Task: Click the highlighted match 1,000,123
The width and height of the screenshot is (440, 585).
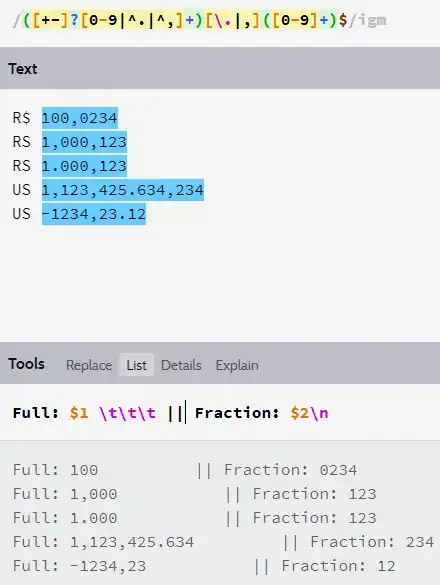Action: pos(84,142)
